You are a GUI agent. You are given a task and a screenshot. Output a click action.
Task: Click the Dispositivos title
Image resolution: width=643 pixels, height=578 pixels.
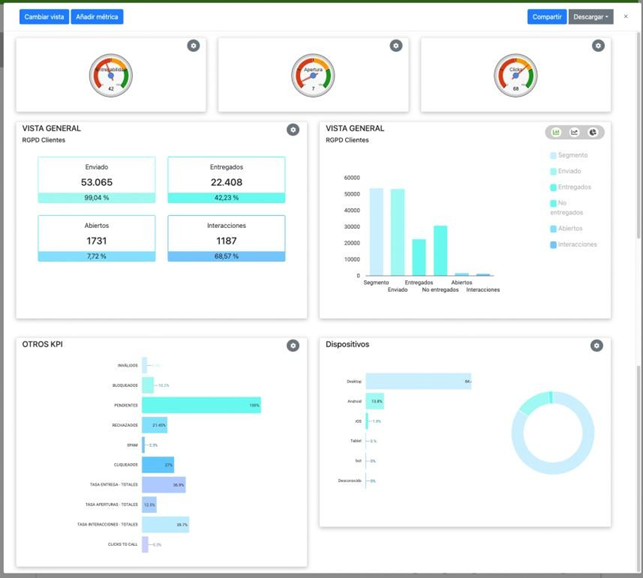click(347, 344)
